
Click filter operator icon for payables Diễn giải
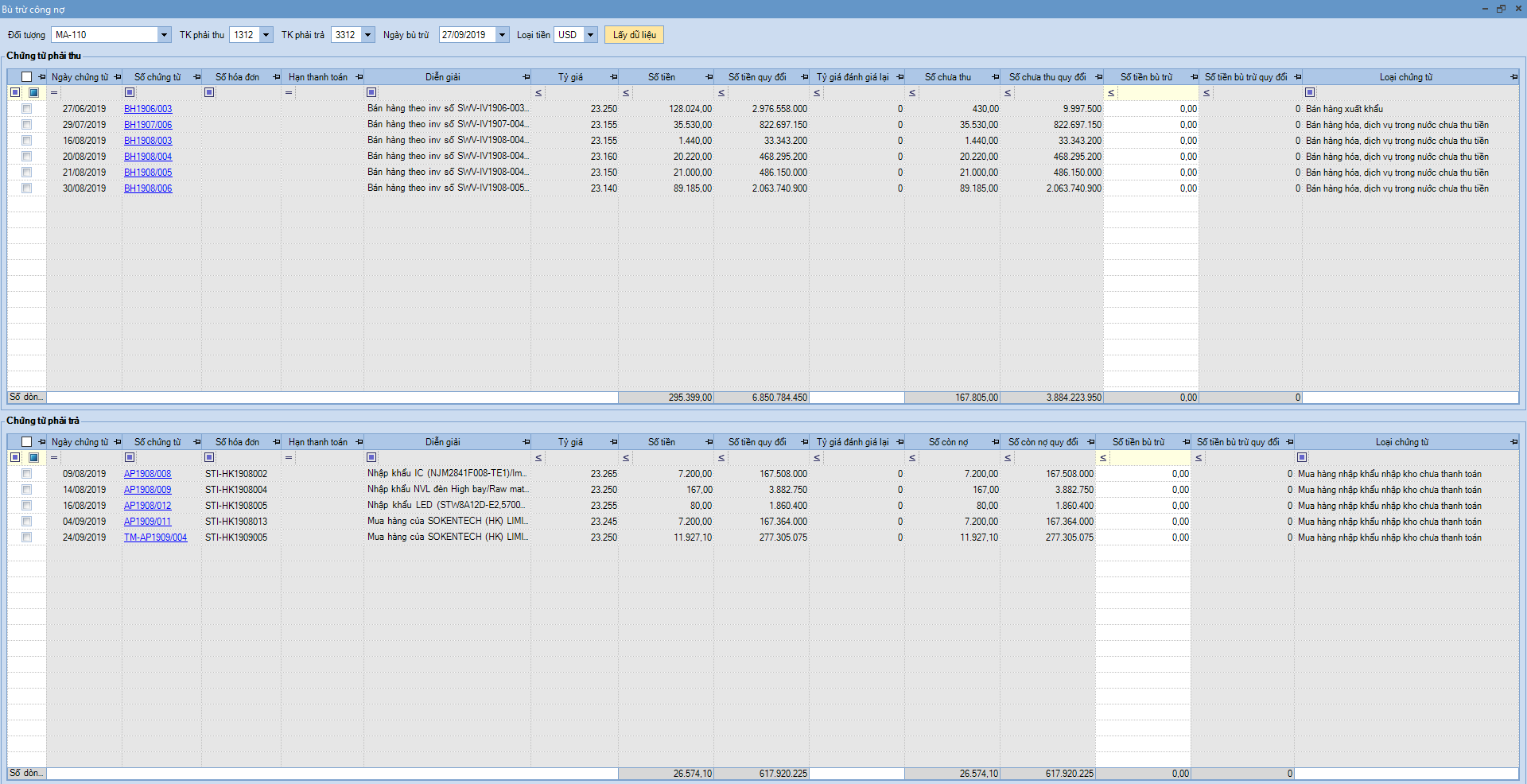(x=371, y=457)
